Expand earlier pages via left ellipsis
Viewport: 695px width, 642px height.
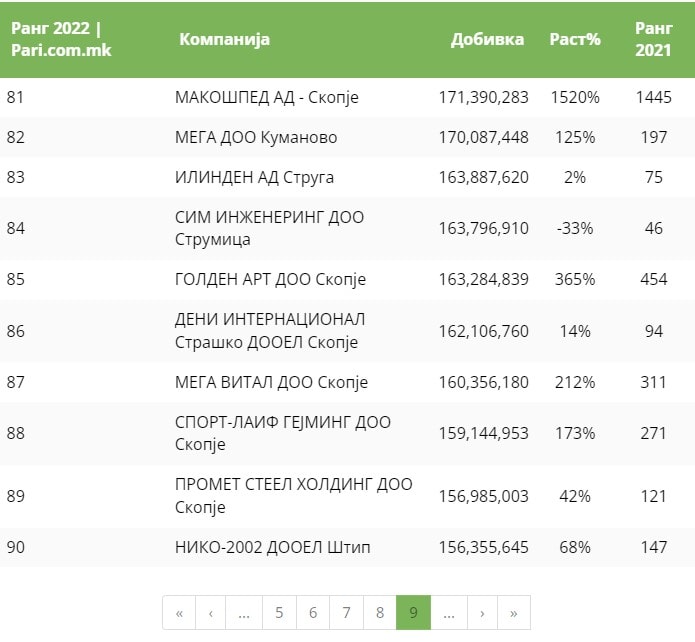(244, 613)
